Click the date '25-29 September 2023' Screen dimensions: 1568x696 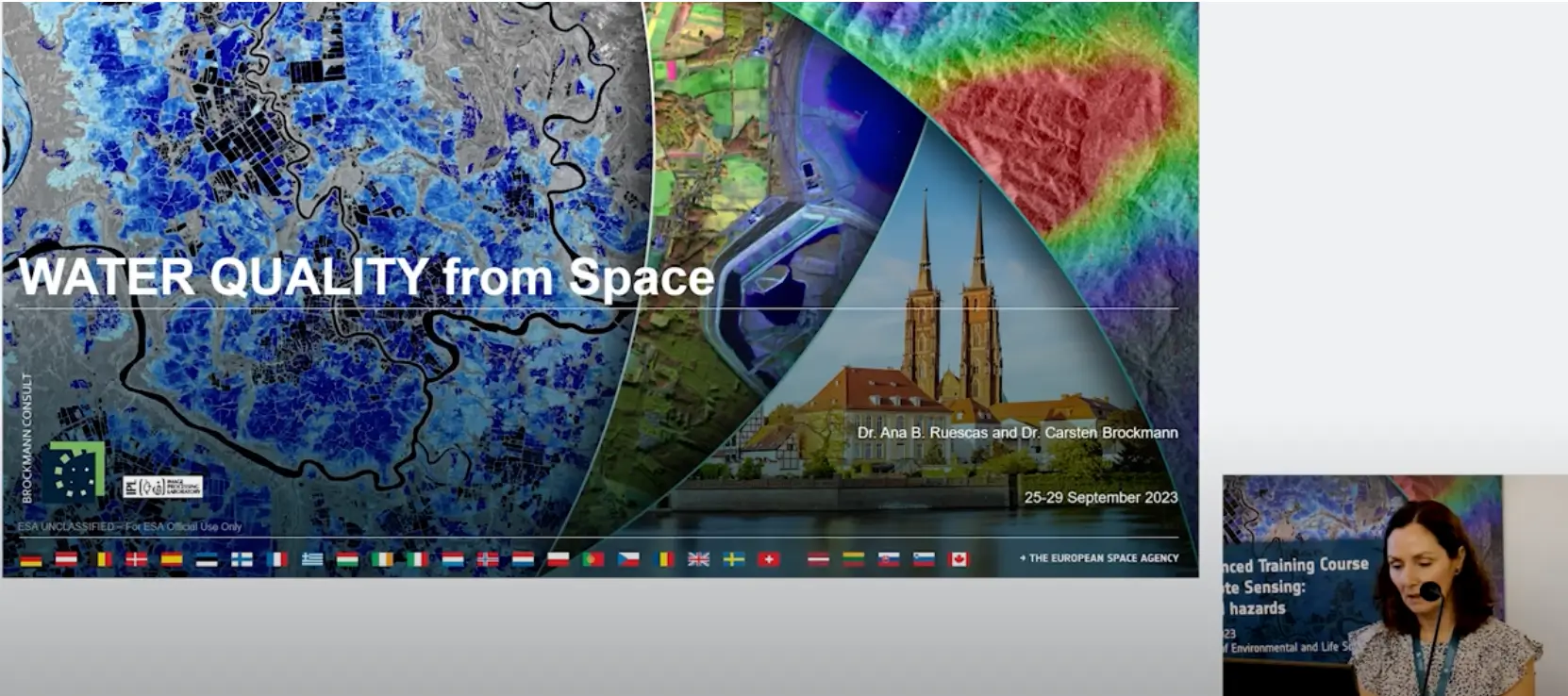pos(1101,497)
